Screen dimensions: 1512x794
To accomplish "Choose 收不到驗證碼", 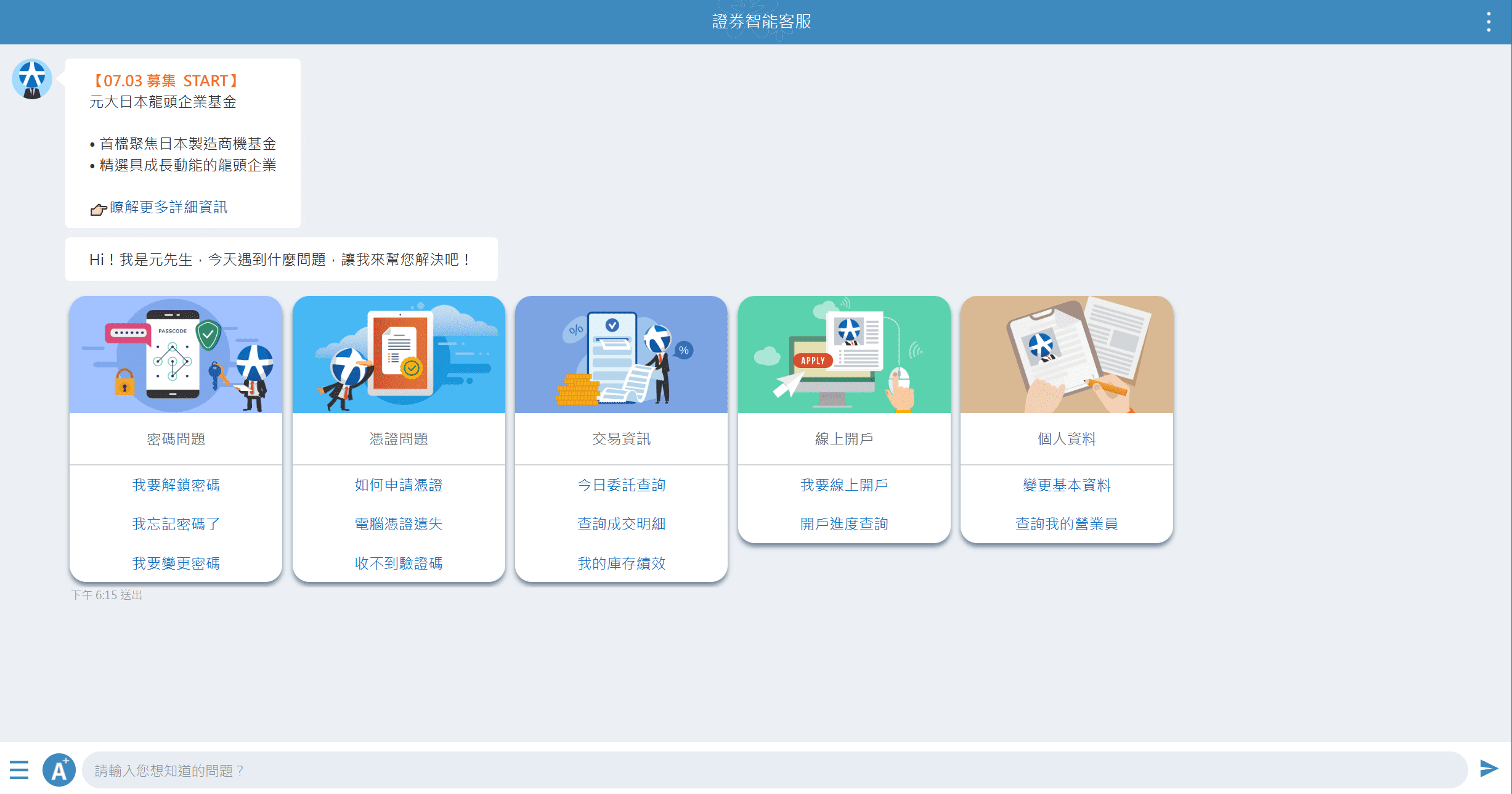I will pos(399,563).
